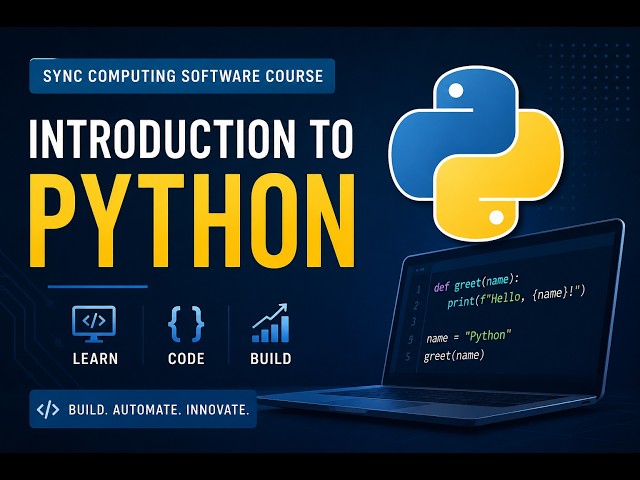Click the blue and yellow Python logo

click(476, 154)
